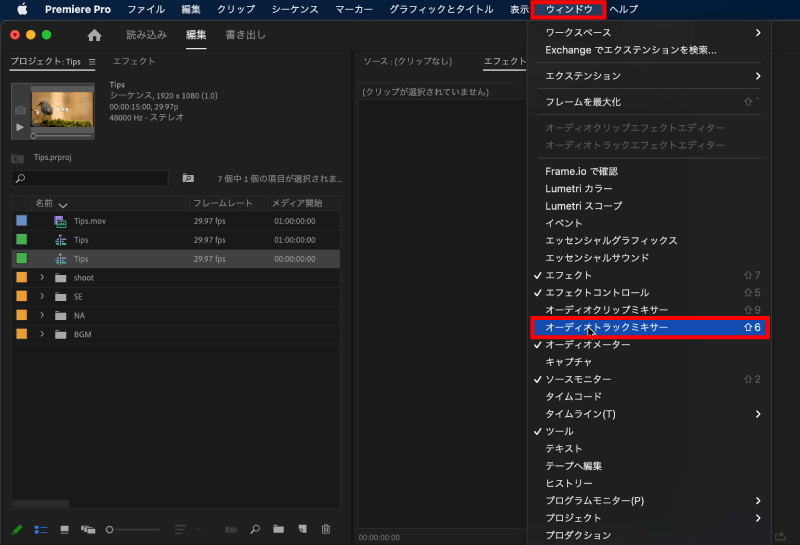Viewport: 800px width, 545px height.
Task: Click the magnifier icon in the search field
Action: tap(20, 178)
